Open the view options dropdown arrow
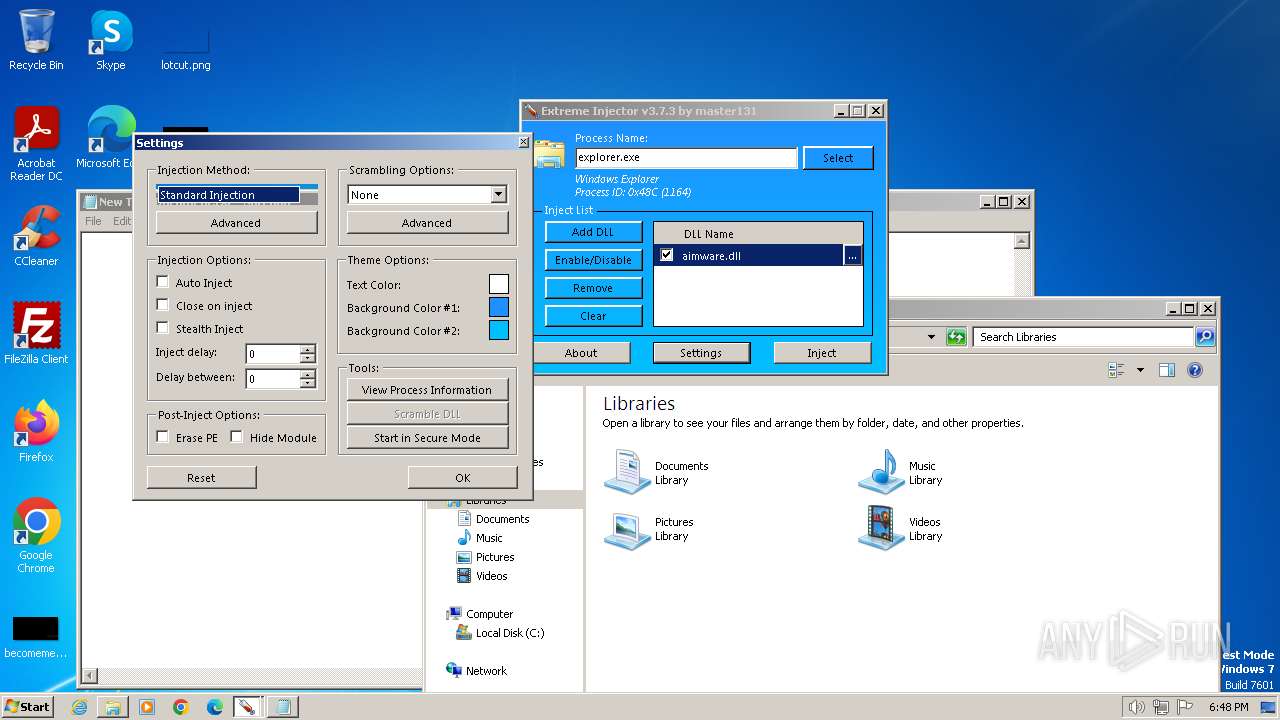 tap(1140, 370)
